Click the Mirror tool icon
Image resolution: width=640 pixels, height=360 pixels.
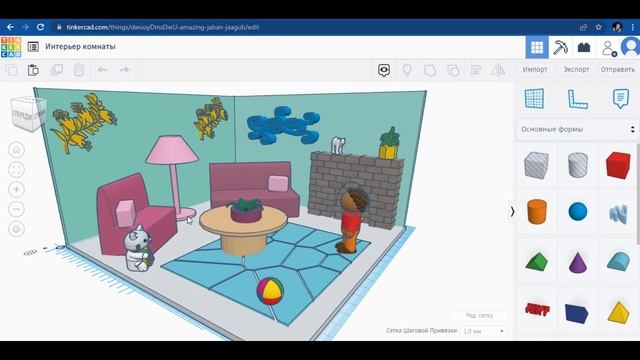pos(498,70)
